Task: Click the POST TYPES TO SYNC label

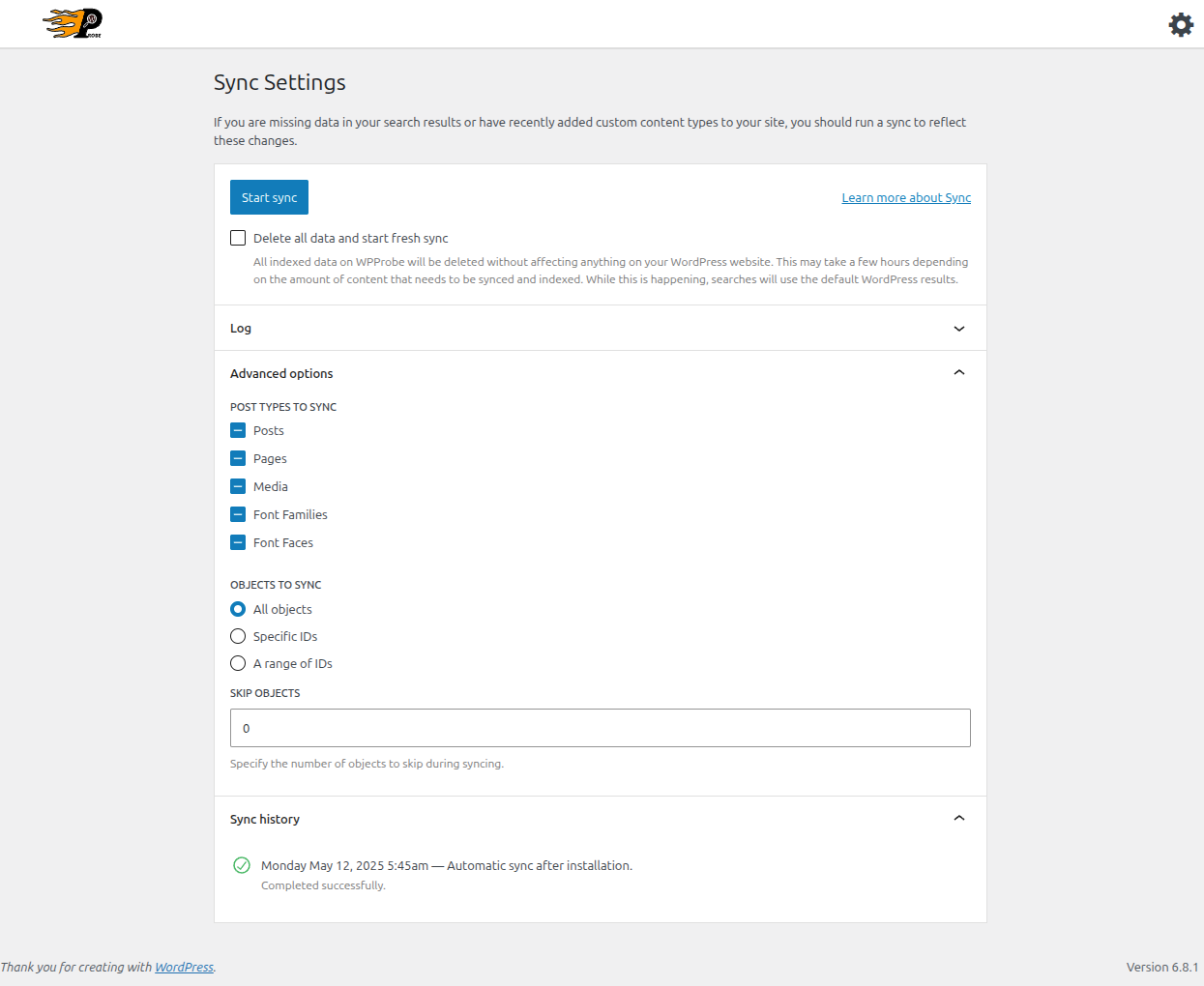Action: [x=283, y=407]
